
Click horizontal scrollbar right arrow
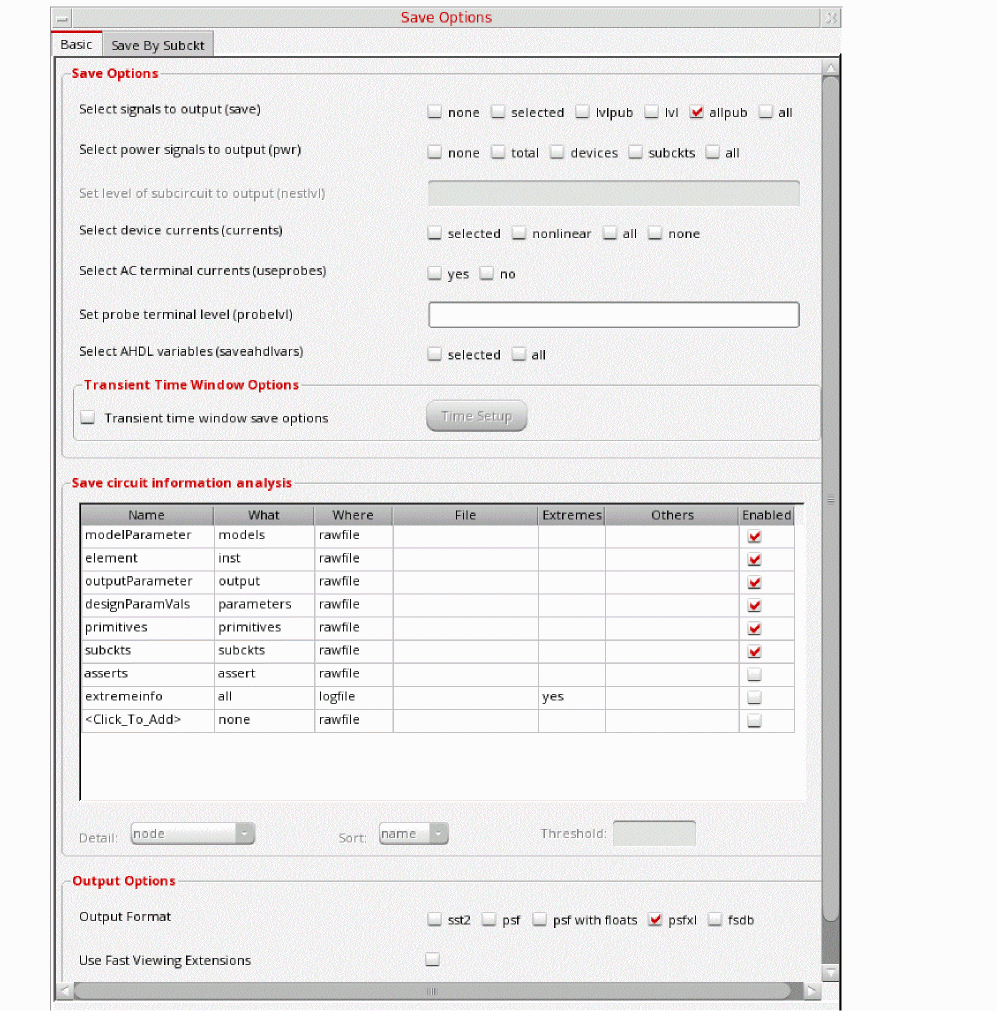(x=812, y=991)
